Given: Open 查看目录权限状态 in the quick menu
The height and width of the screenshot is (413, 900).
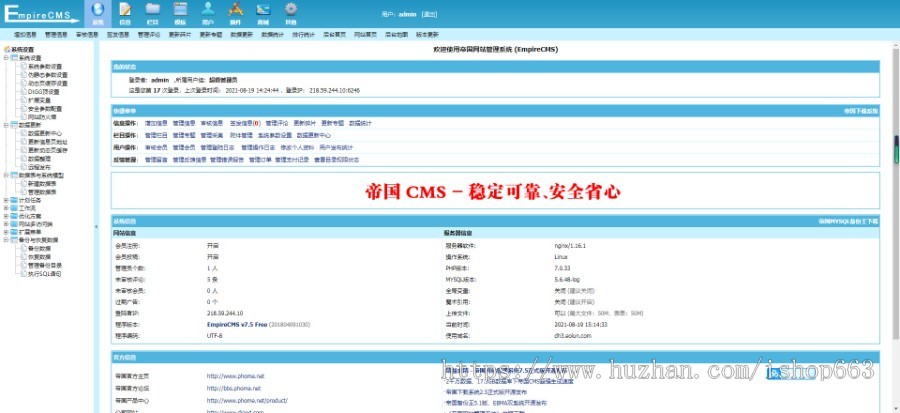Looking at the screenshot, I should pos(336,160).
